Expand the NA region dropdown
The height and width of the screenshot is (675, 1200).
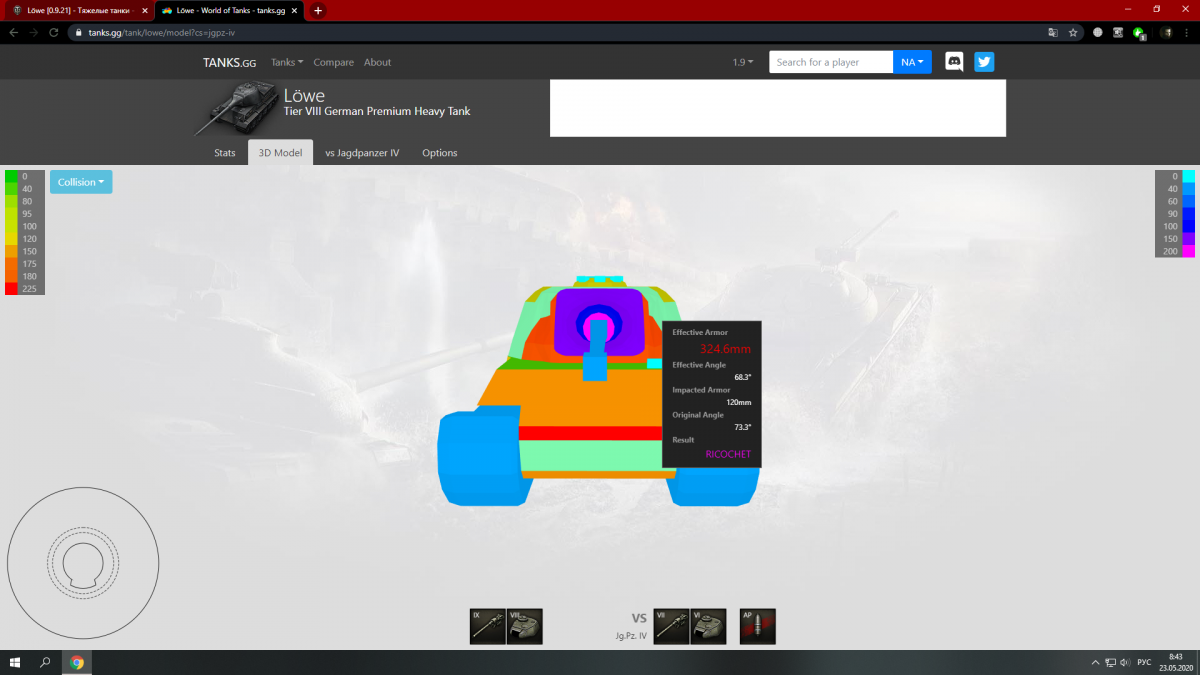coord(912,62)
